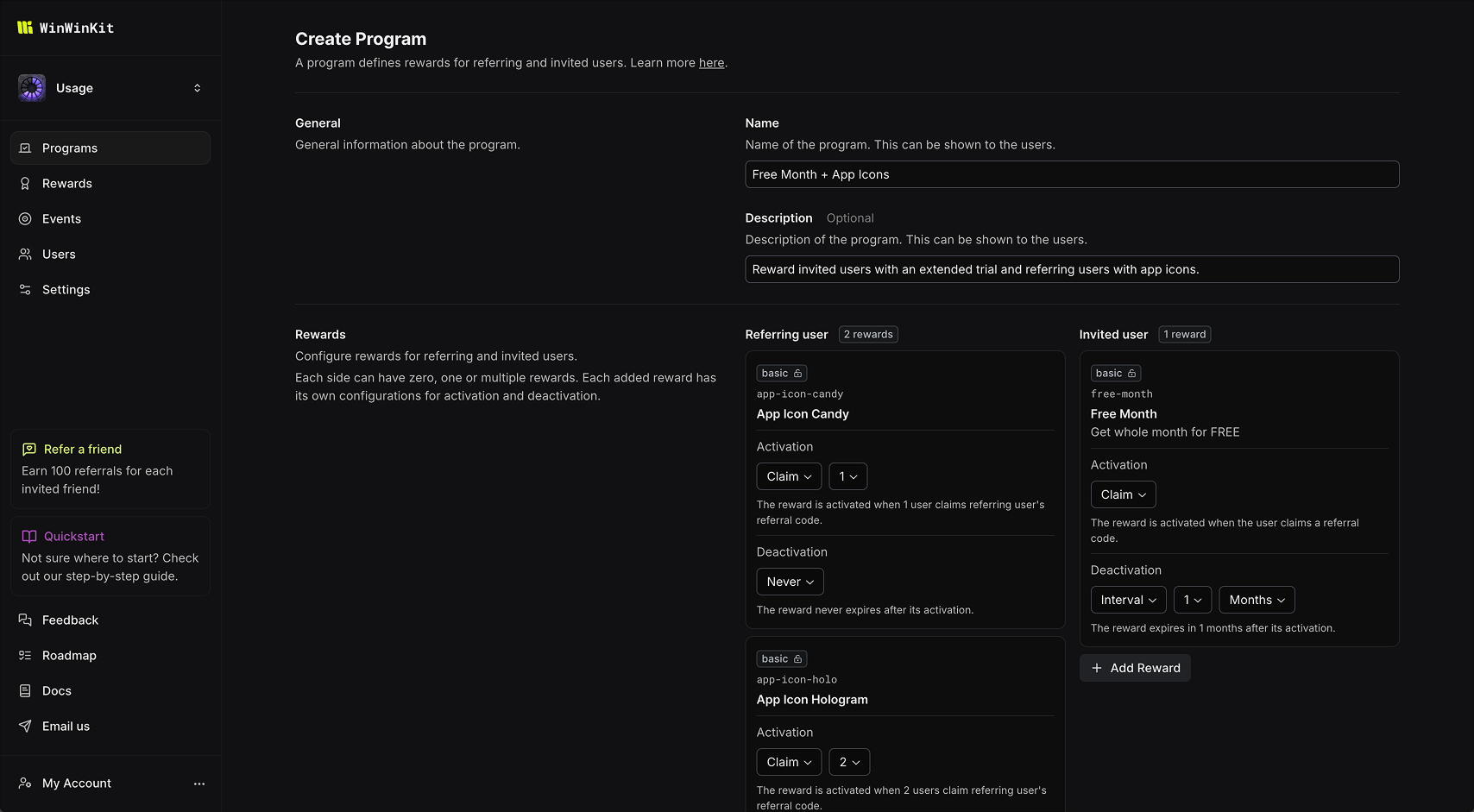Viewport: 1474px width, 812px height.
Task: Follow the 'here' learn more link
Action: (711, 63)
